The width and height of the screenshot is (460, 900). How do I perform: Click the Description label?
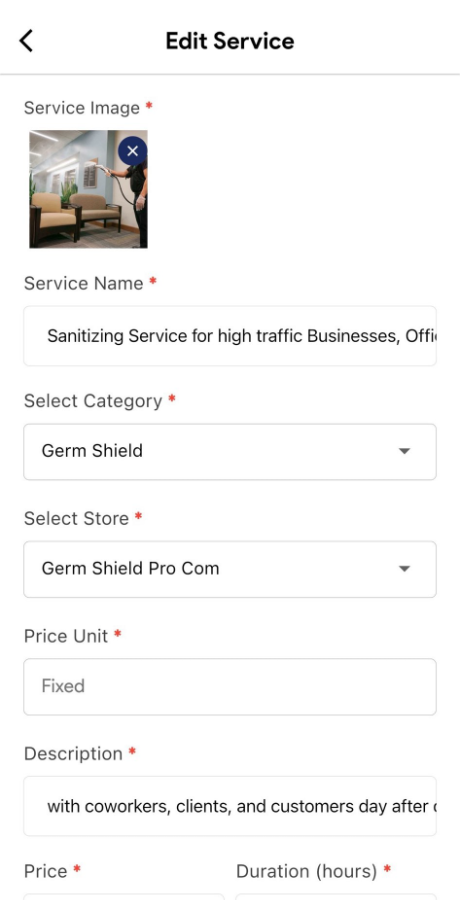coord(73,754)
